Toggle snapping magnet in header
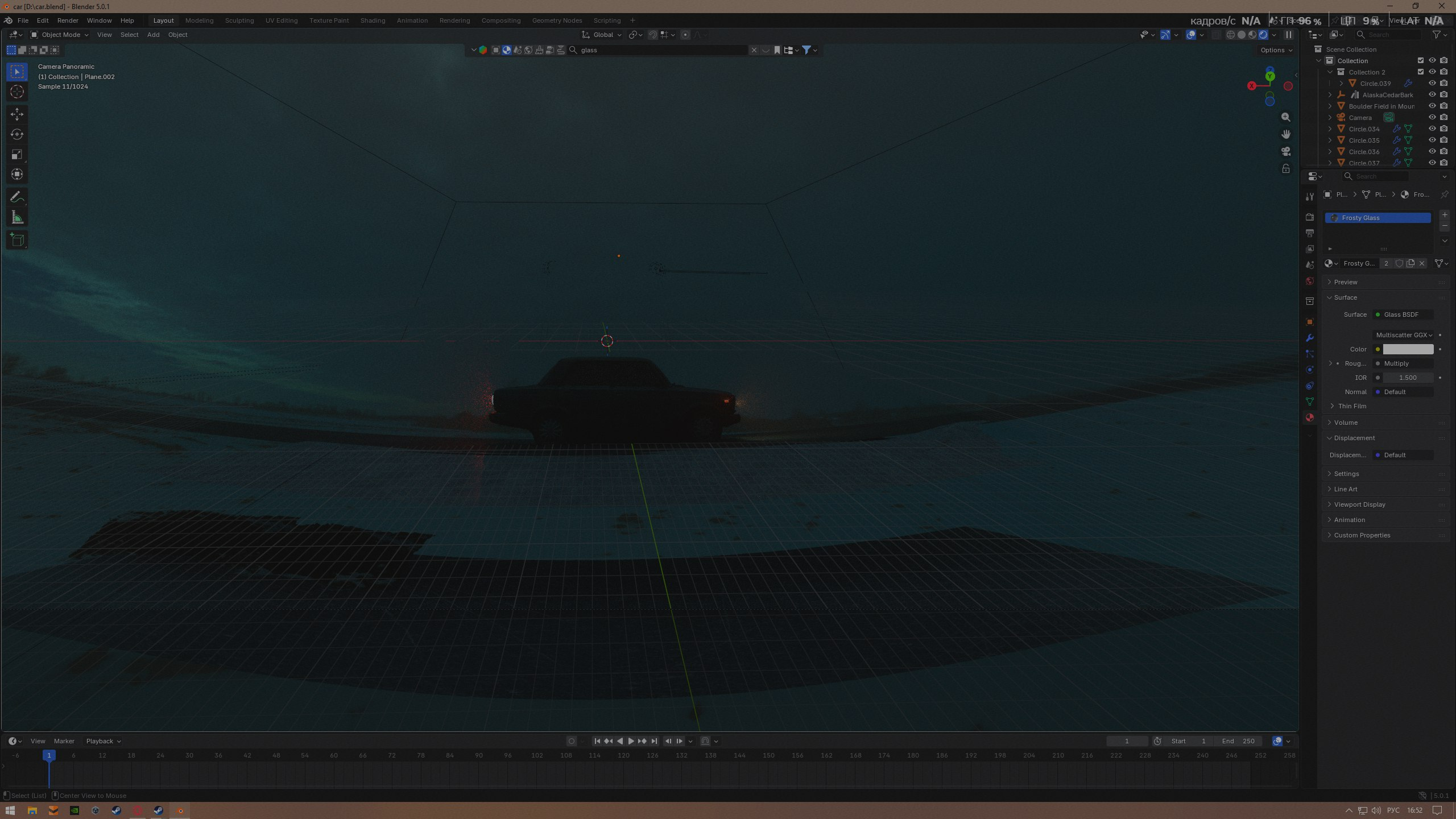1456x819 pixels. (x=653, y=35)
